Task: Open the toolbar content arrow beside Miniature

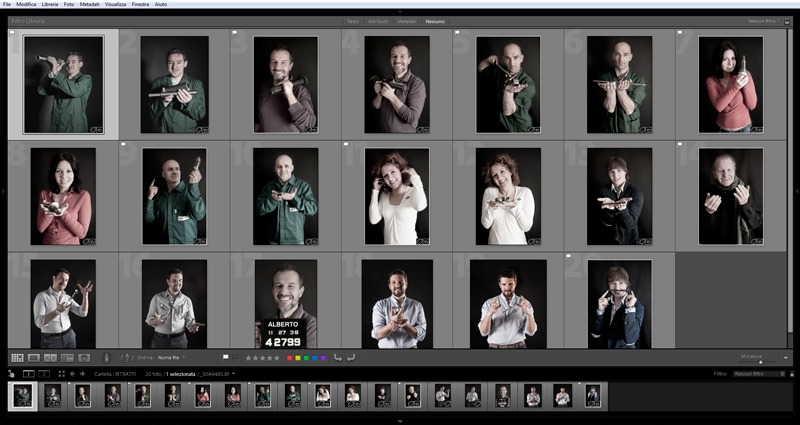Action: [786, 358]
